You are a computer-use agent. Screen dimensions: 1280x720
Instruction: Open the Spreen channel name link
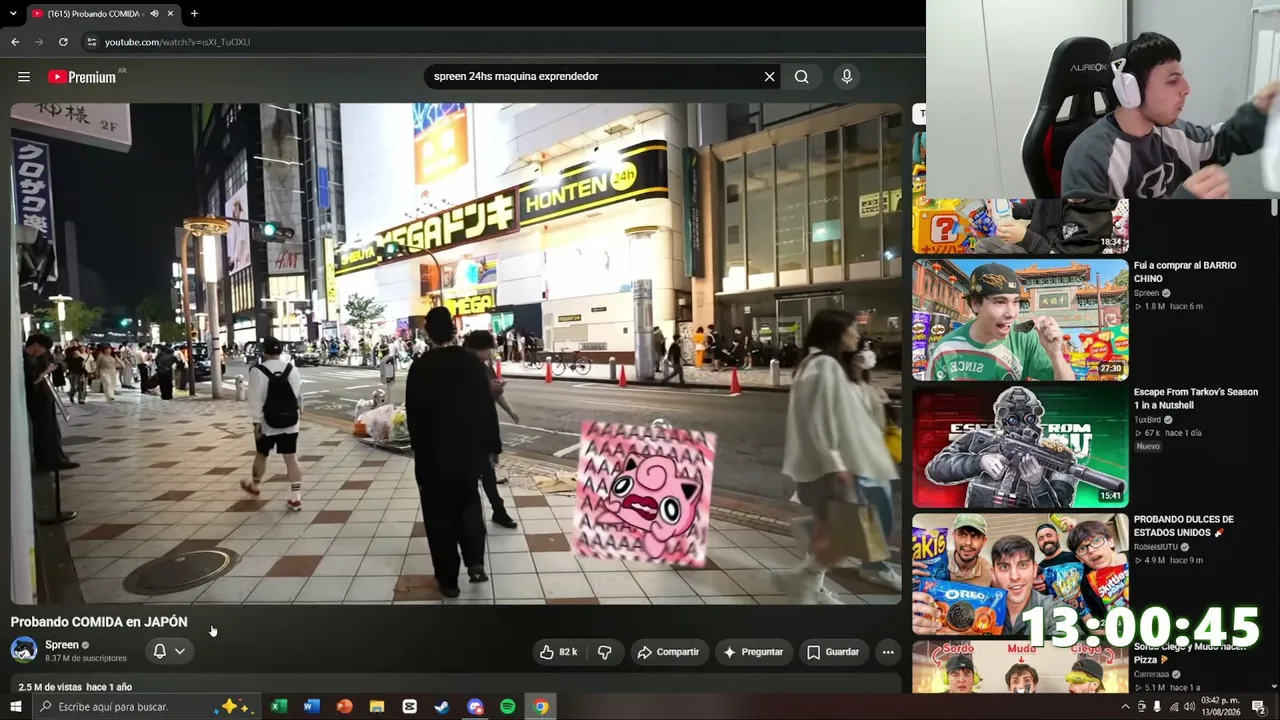[62, 645]
